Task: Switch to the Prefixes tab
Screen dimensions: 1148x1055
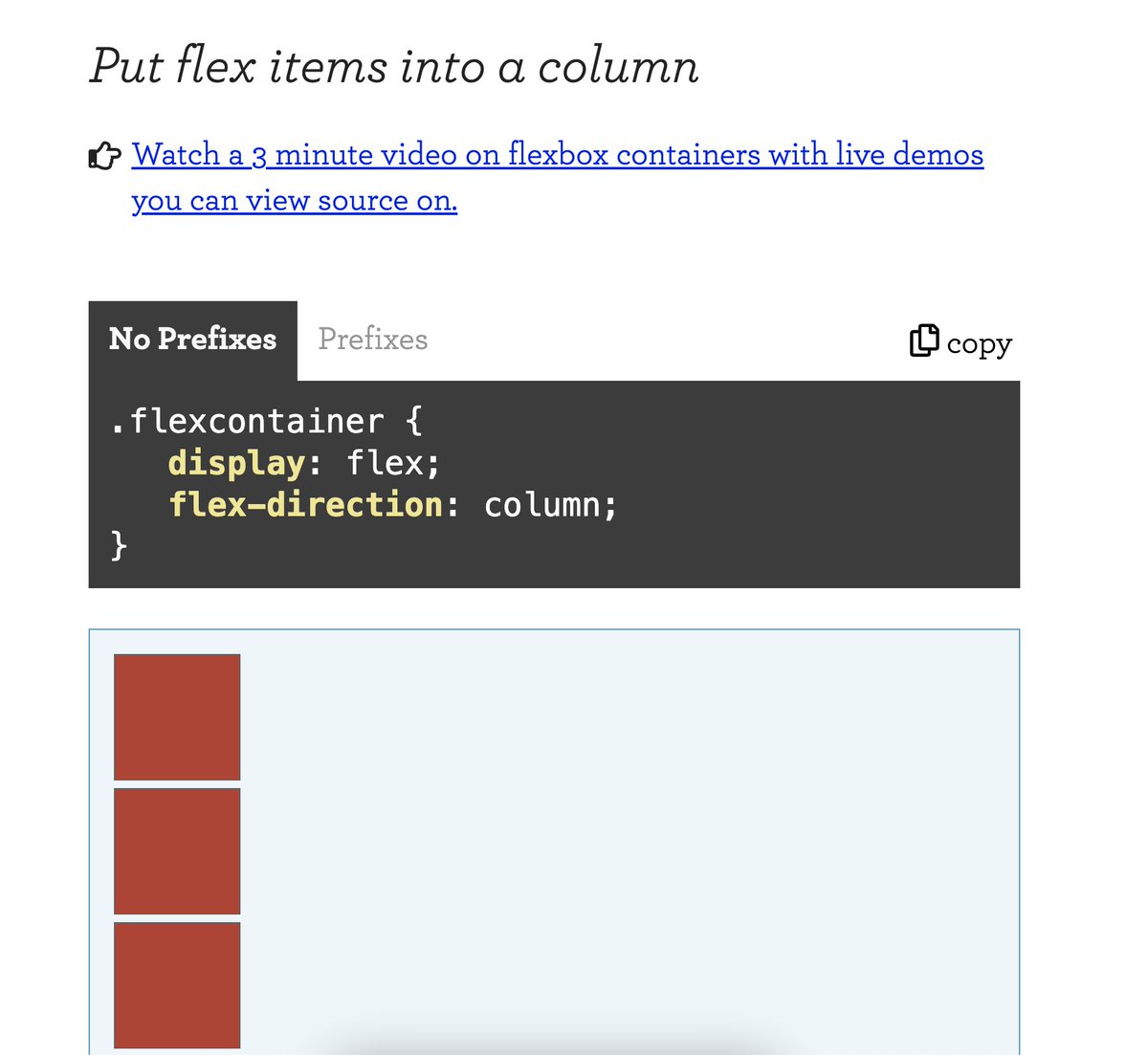Action: point(373,340)
